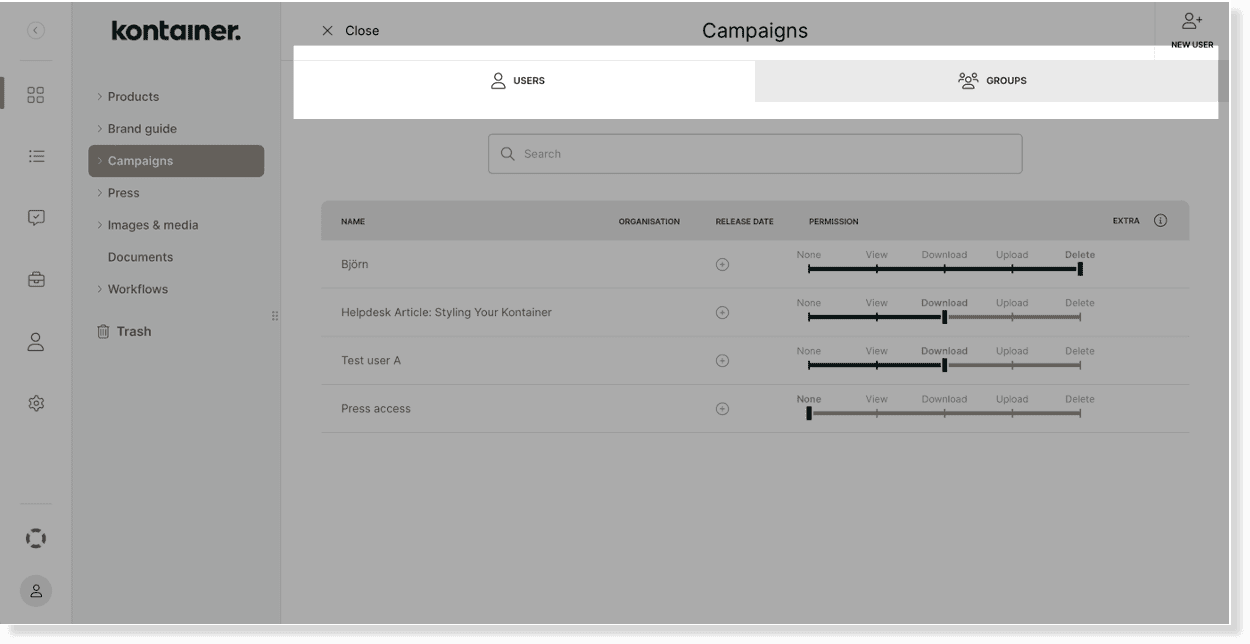Select the Users tab

pyautogui.click(x=518, y=80)
